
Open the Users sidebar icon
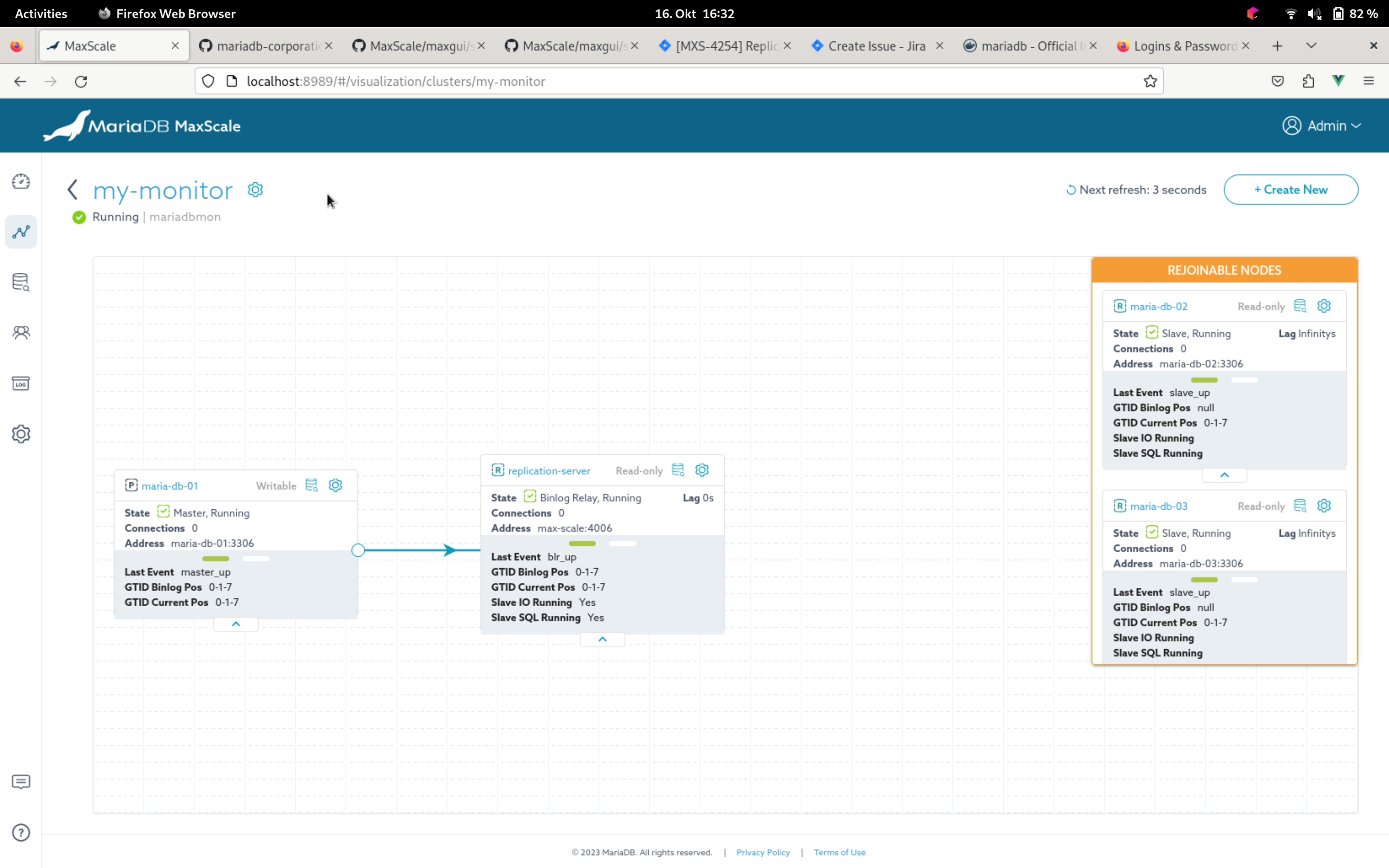point(21,332)
